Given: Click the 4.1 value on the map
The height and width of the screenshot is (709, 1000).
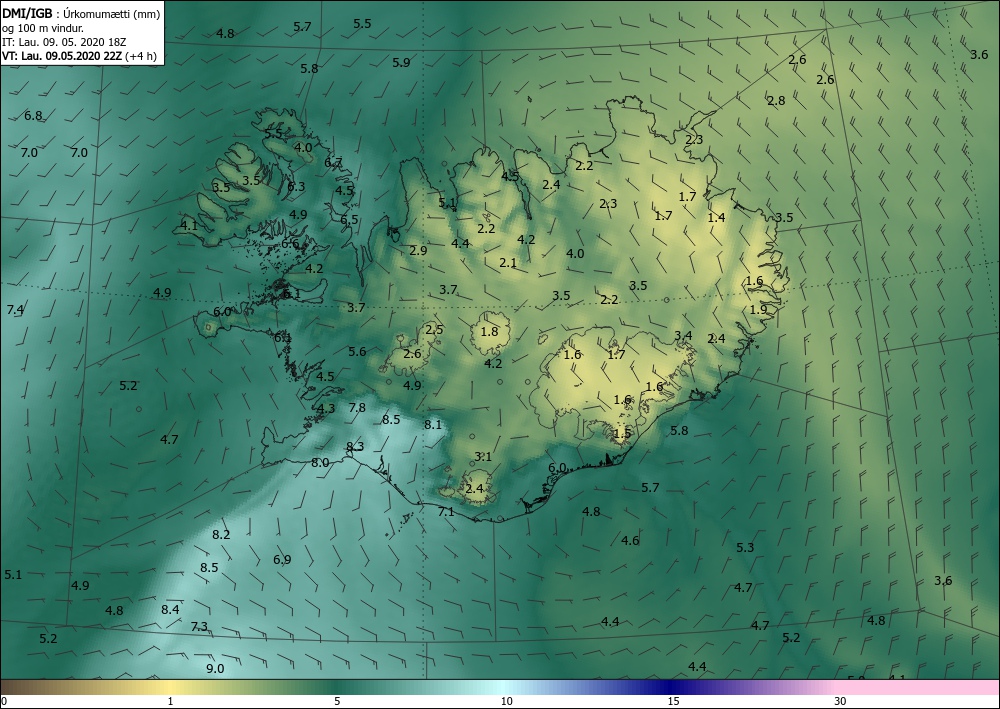Looking at the screenshot, I should (189, 225).
